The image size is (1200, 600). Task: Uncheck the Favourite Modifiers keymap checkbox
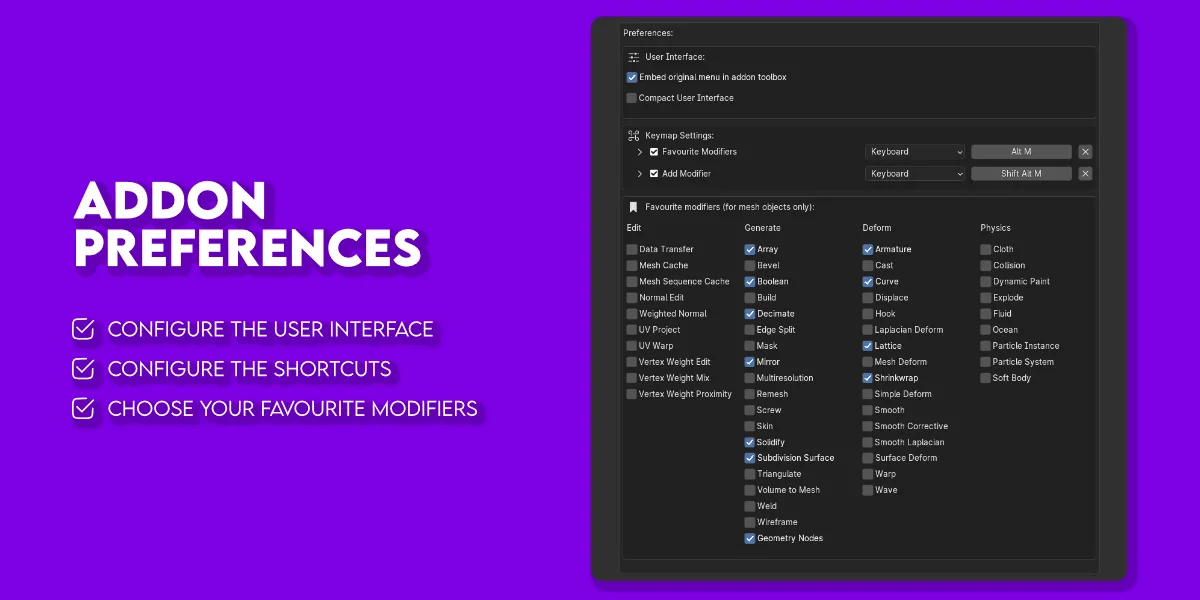coord(654,152)
